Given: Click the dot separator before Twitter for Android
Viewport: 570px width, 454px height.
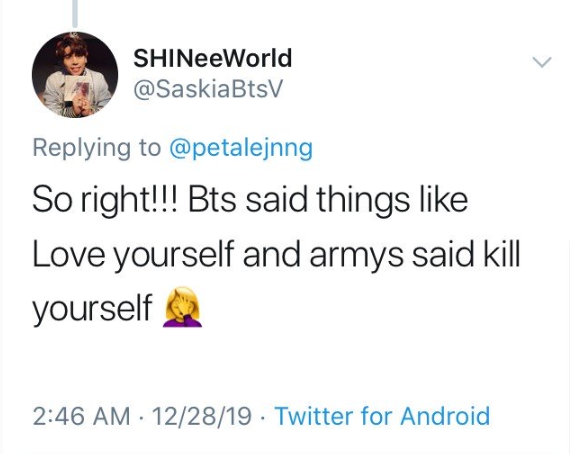Looking at the screenshot, I should pos(263,417).
